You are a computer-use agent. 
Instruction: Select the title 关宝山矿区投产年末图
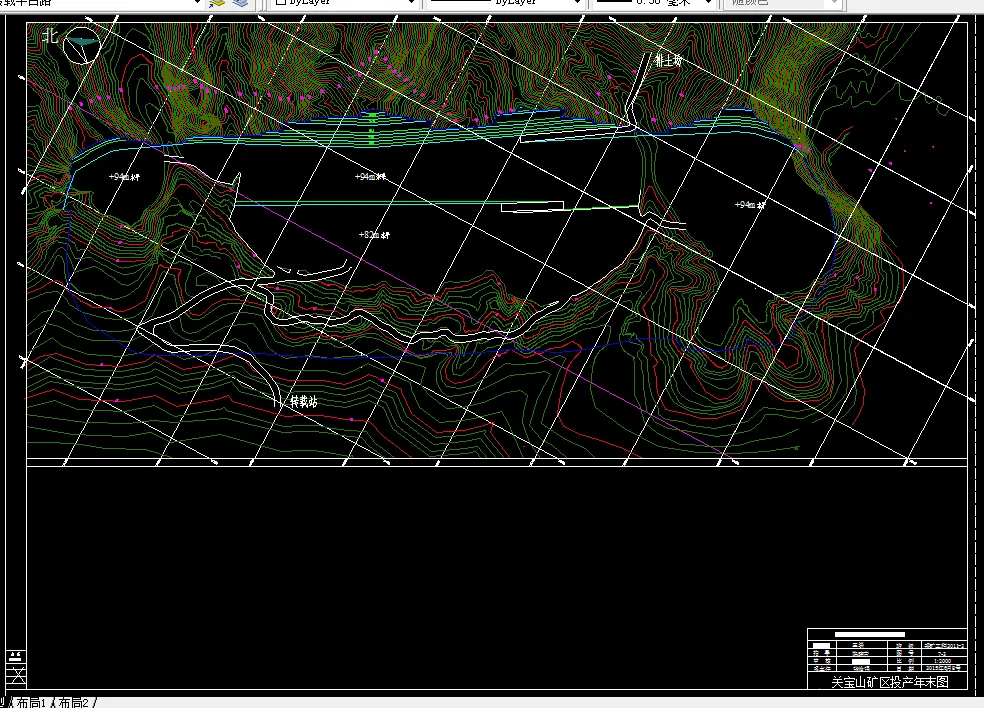point(890,682)
